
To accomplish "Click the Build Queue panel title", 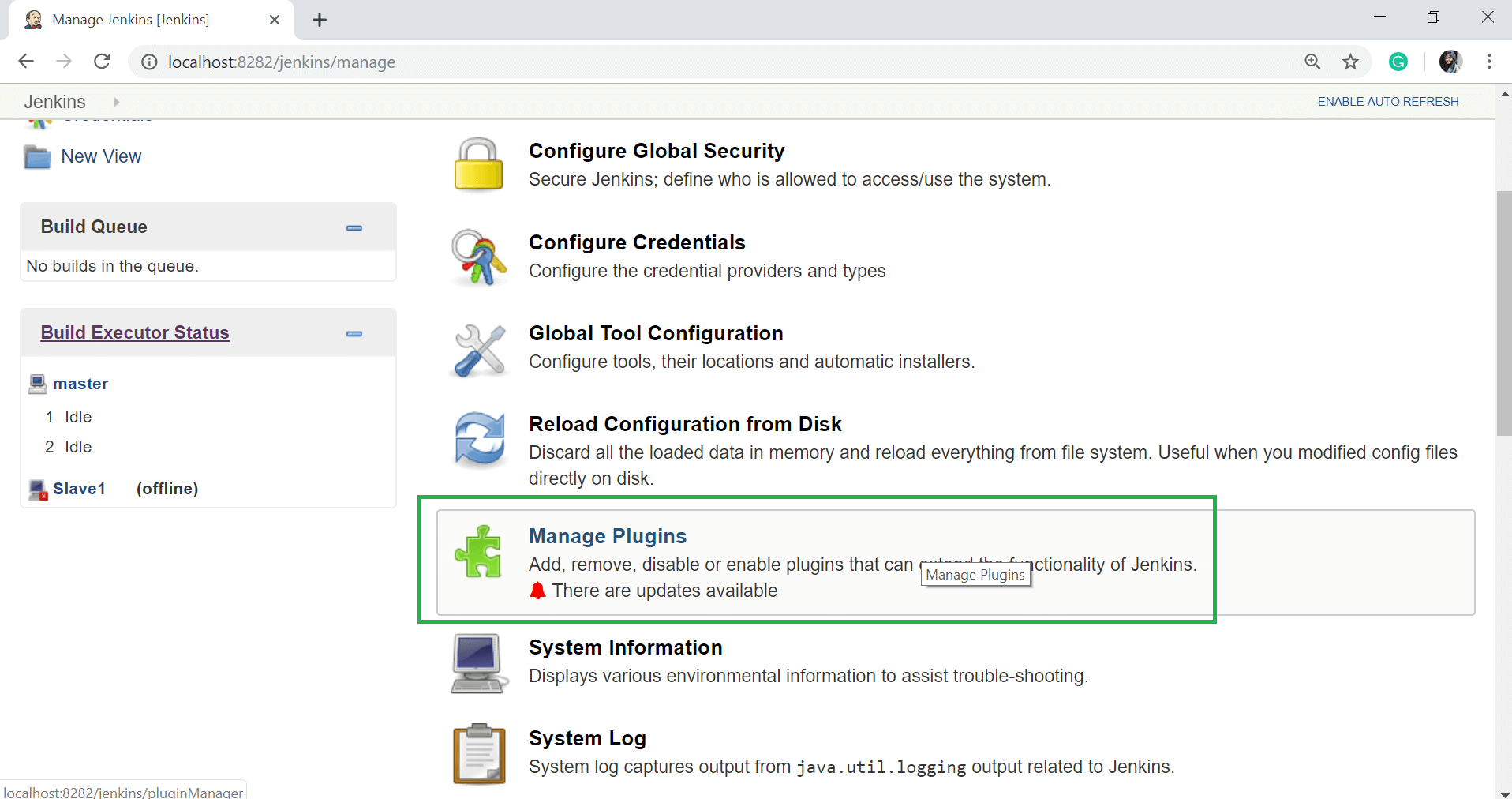I will coord(94,227).
